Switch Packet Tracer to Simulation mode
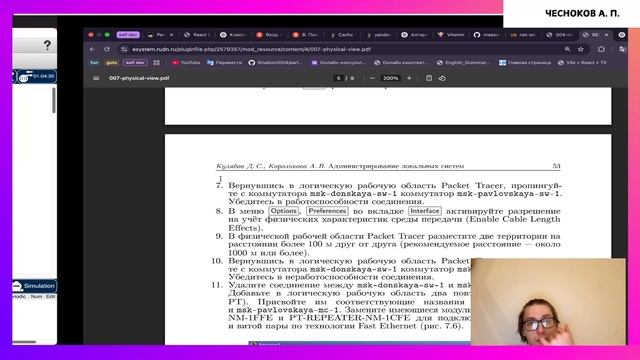640x360 pixels. coord(34,286)
